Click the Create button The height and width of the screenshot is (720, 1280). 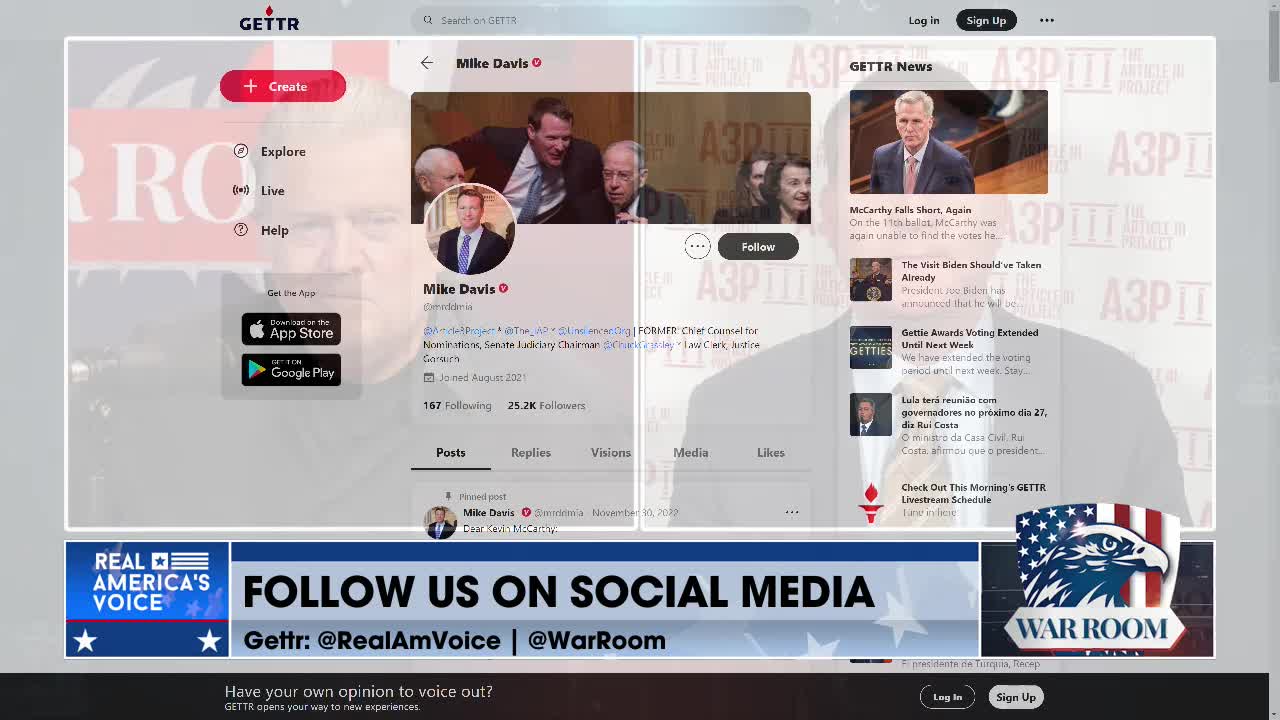pyautogui.click(x=283, y=86)
